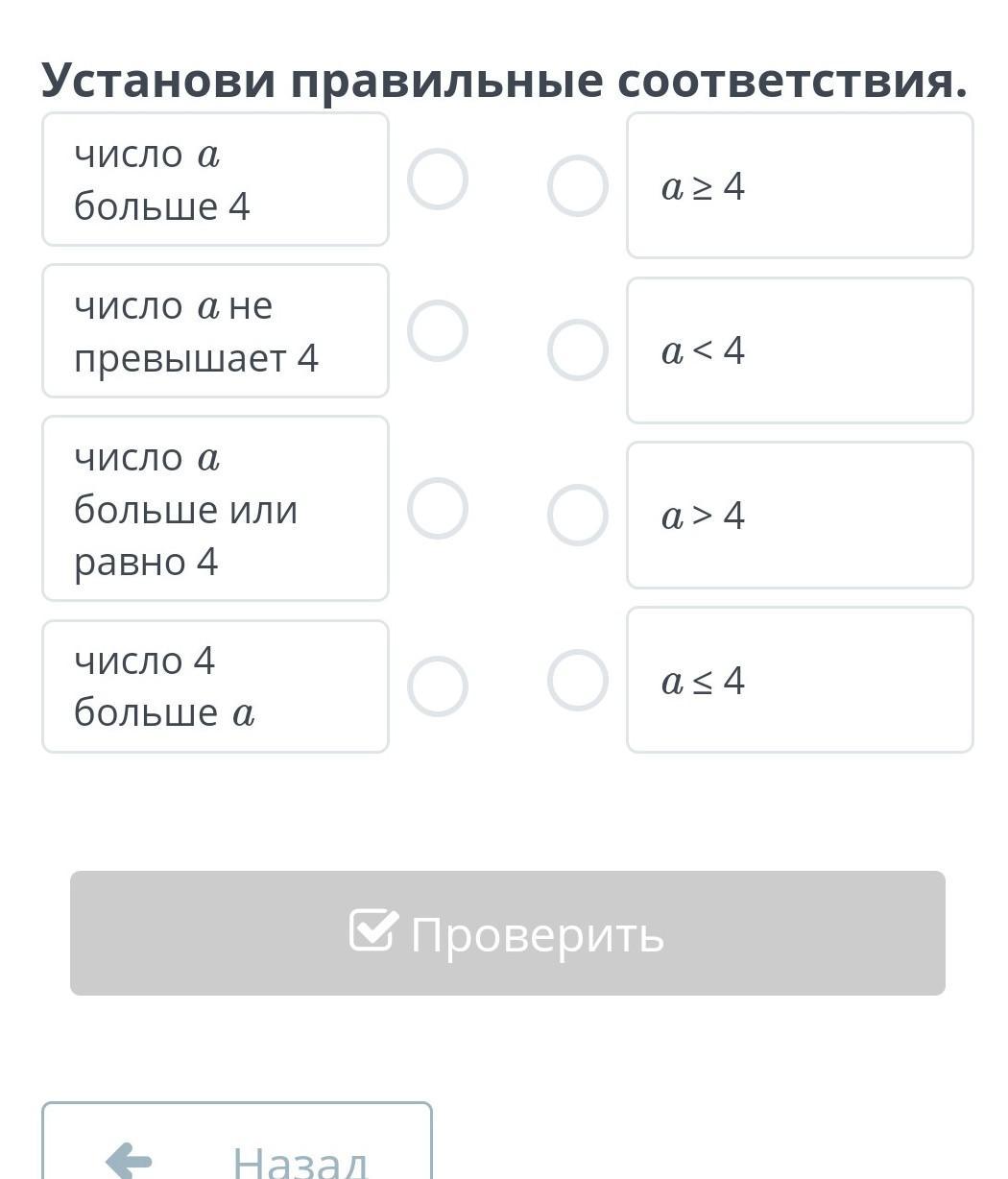Select radio circle next to a > 4

[x=577, y=515]
